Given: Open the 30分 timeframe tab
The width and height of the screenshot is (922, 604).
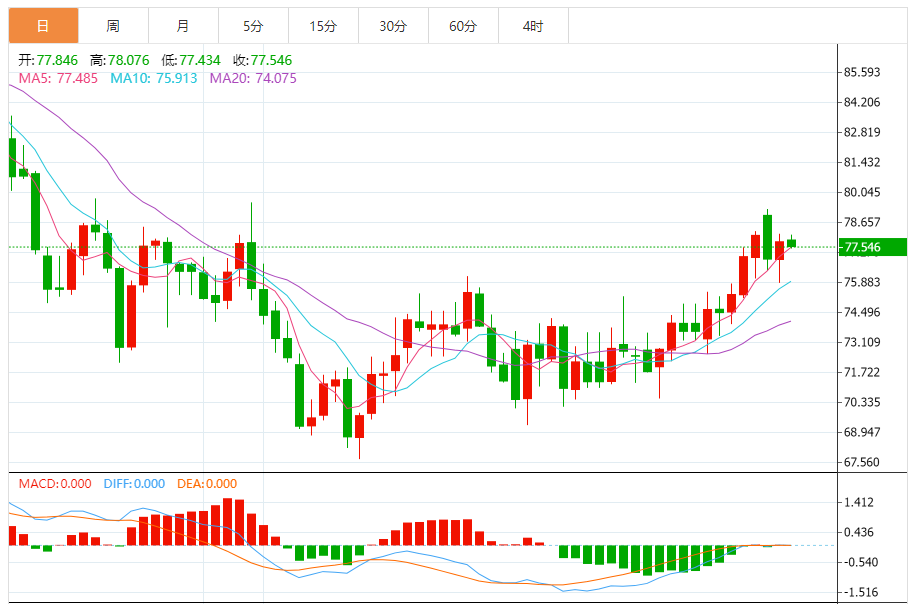Looking at the screenshot, I should [x=393, y=26].
